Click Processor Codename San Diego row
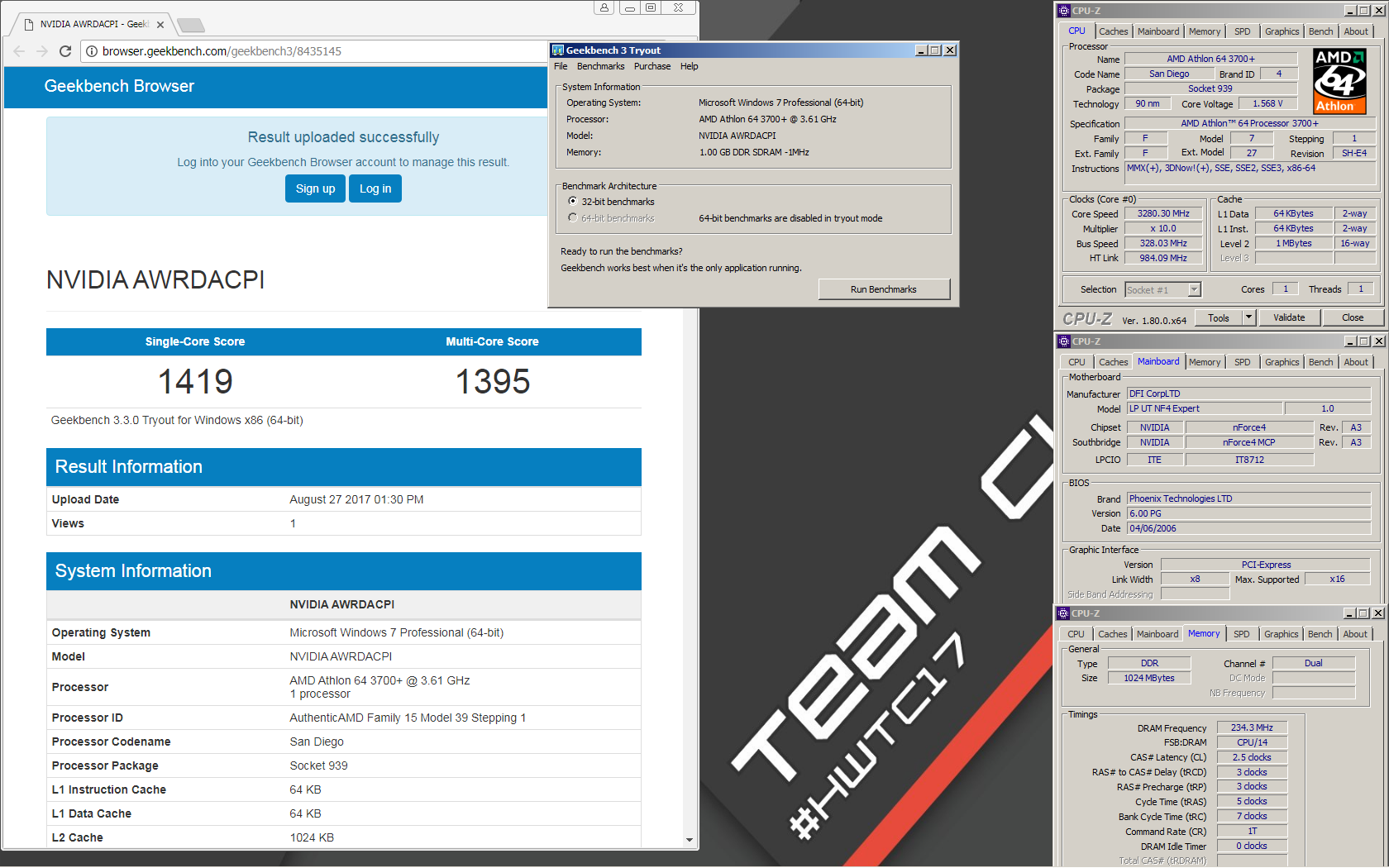Viewport: 1389px width, 868px height. pyautogui.click(x=343, y=742)
